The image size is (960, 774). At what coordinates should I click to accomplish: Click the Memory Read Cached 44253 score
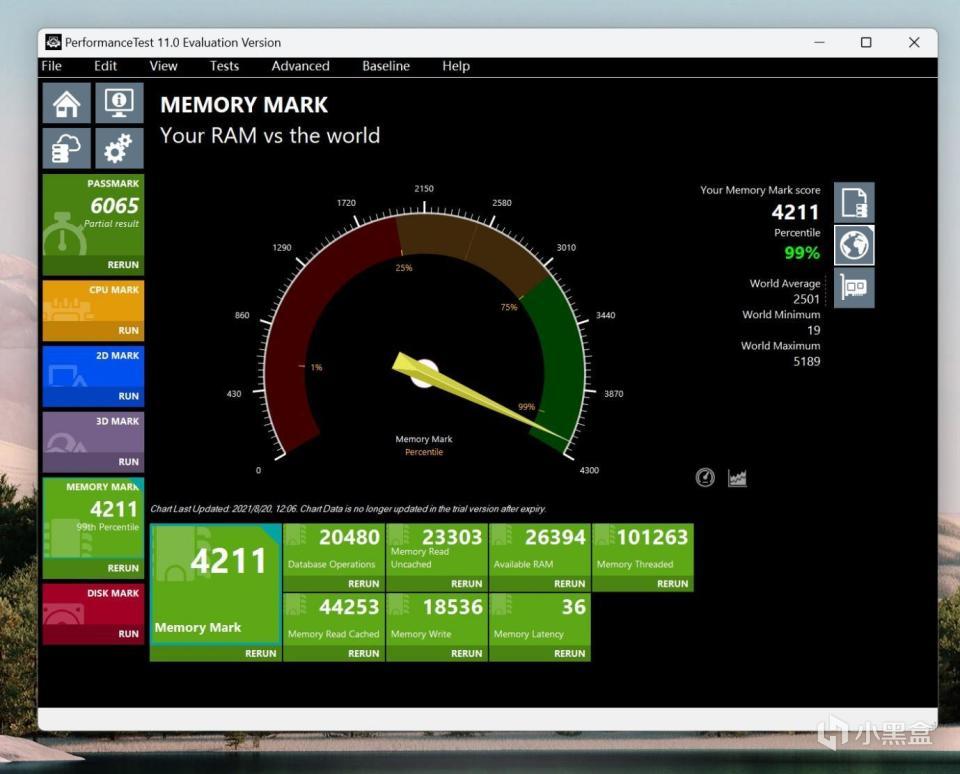coord(349,607)
